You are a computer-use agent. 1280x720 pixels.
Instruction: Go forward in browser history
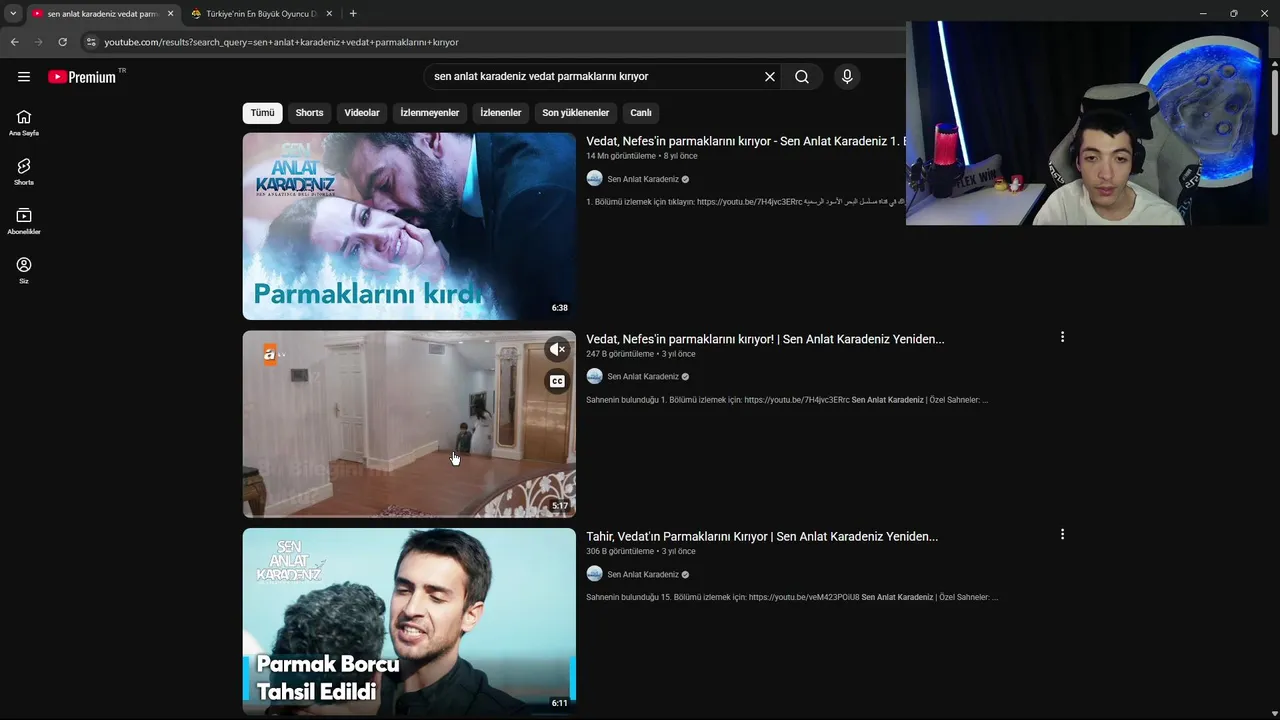tap(38, 42)
